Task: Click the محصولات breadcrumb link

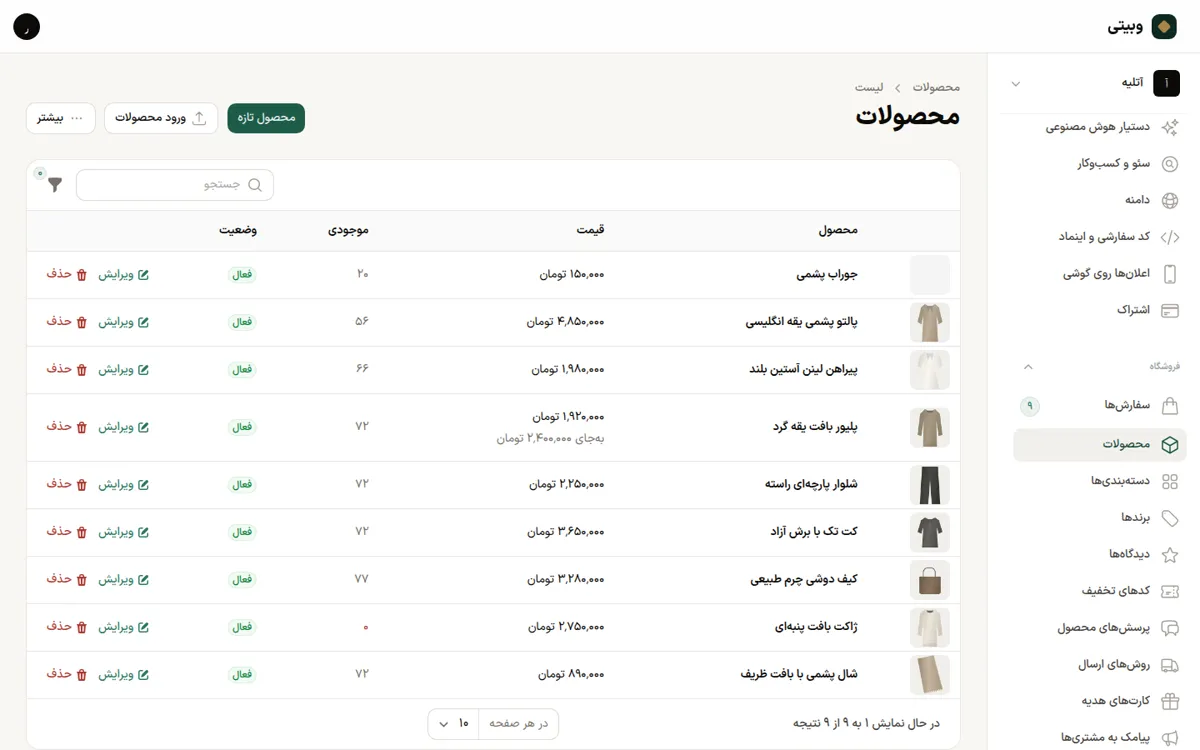Action: [x=936, y=88]
